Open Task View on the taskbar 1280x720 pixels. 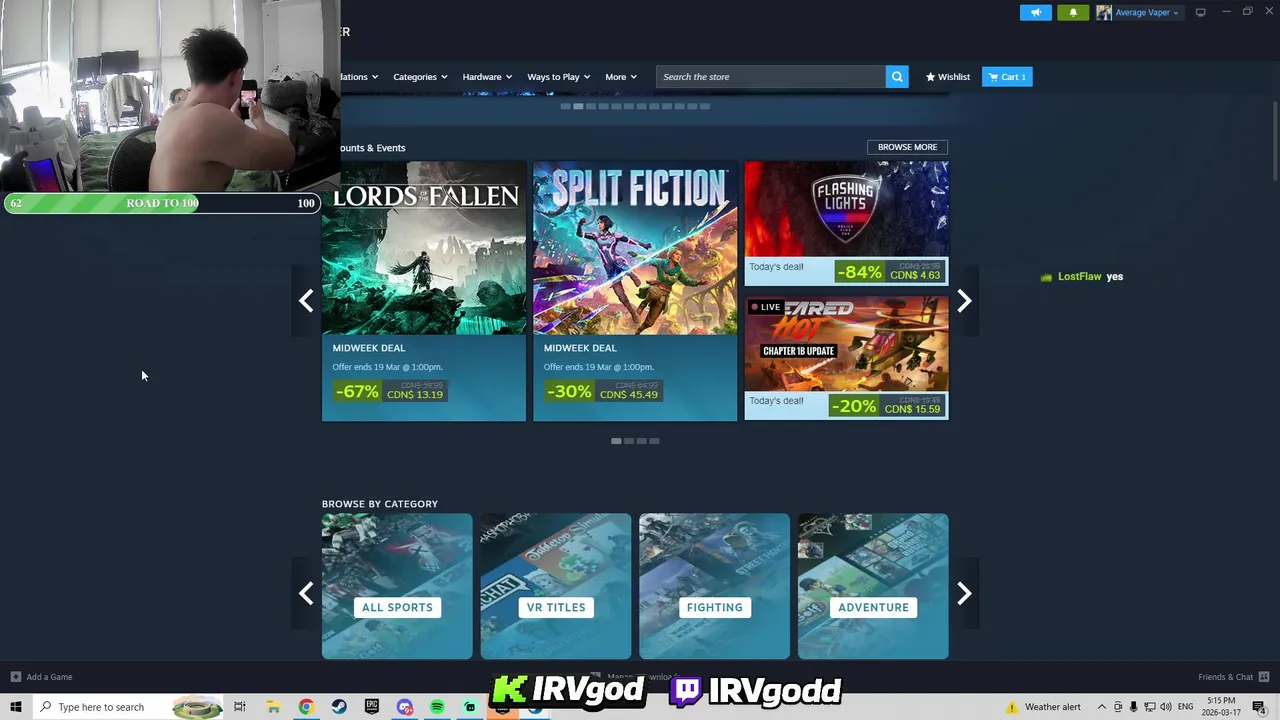240,707
